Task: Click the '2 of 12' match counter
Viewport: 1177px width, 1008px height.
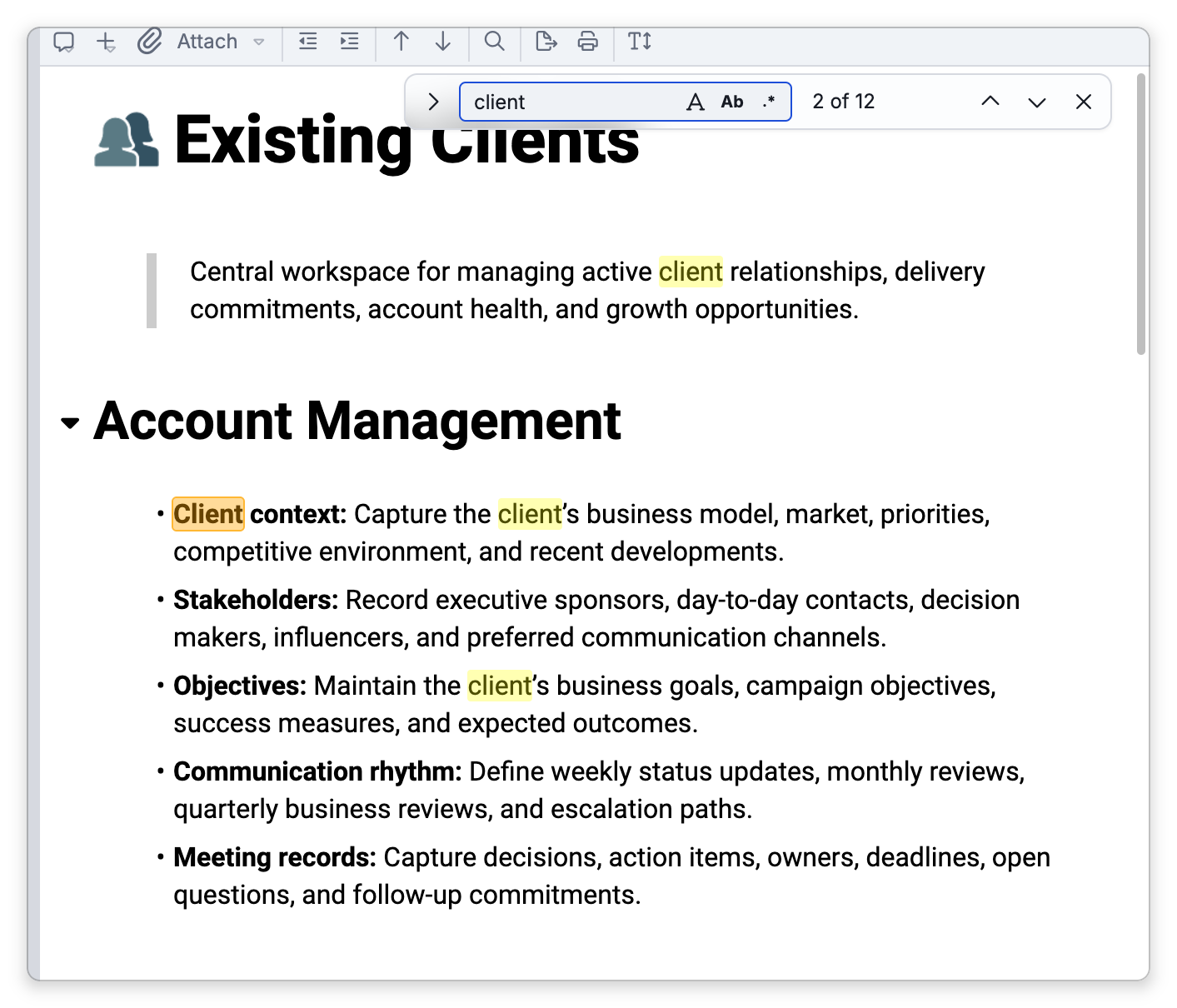Action: point(844,102)
